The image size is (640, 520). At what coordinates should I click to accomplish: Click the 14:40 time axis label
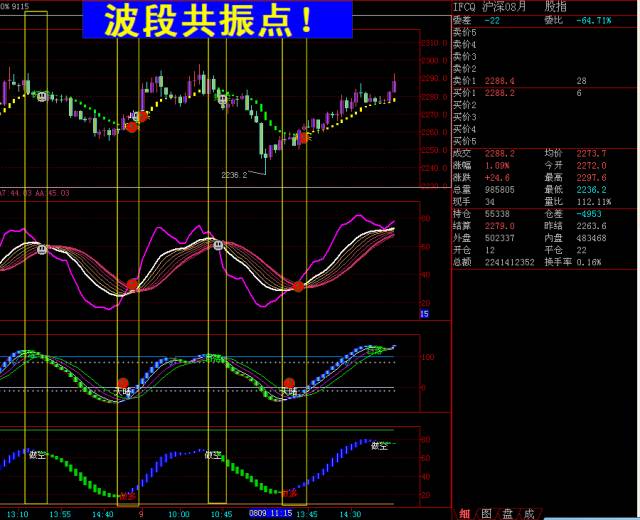(x=102, y=514)
